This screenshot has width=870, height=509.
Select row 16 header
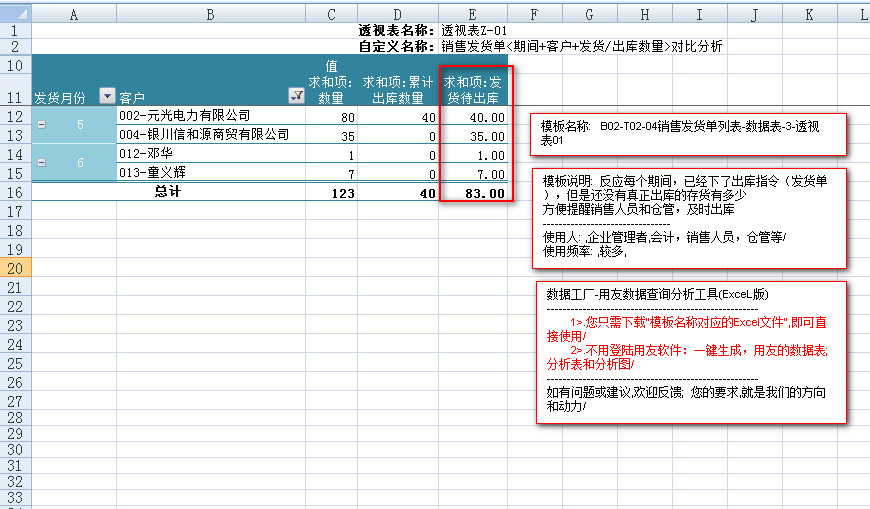click(x=16, y=192)
